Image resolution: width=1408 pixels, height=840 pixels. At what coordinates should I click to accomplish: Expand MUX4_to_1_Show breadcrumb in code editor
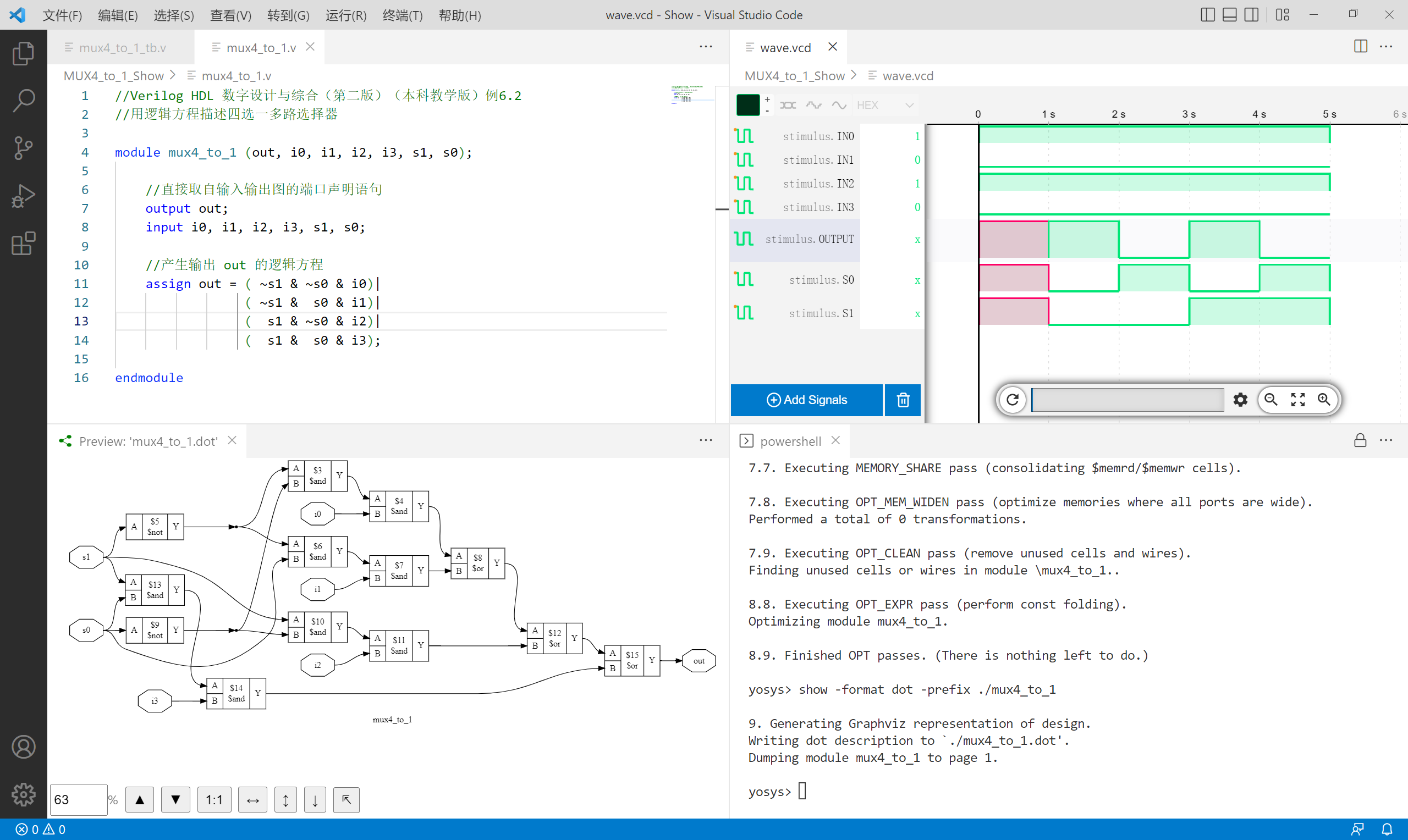114,76
